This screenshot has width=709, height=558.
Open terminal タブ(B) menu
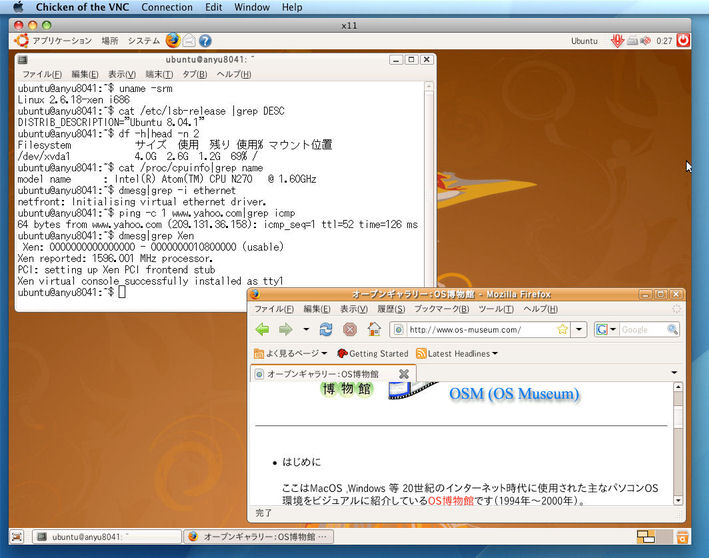tap(194, 74)
